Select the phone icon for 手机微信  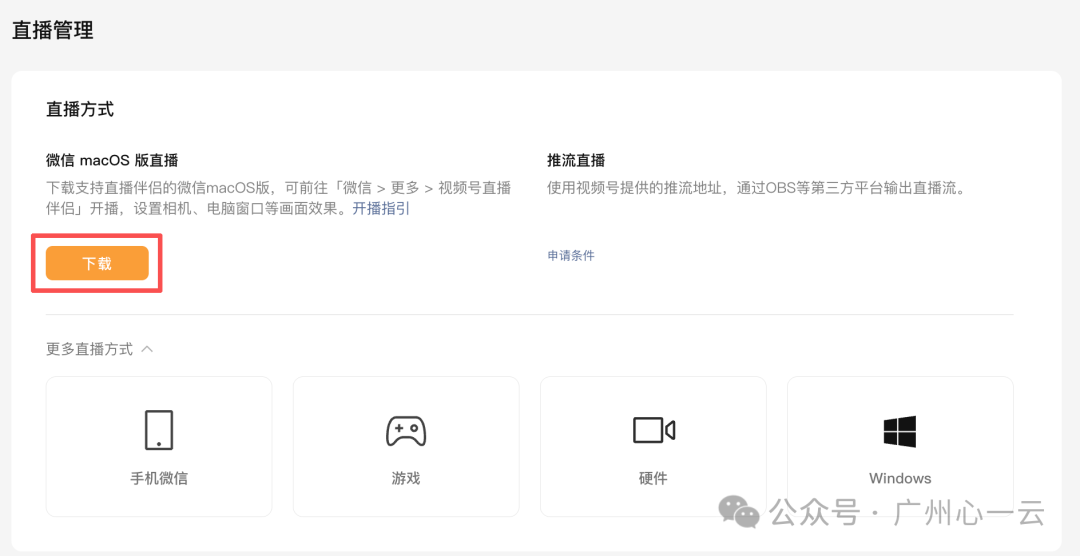pyautogui.click(x=159, y=430)
